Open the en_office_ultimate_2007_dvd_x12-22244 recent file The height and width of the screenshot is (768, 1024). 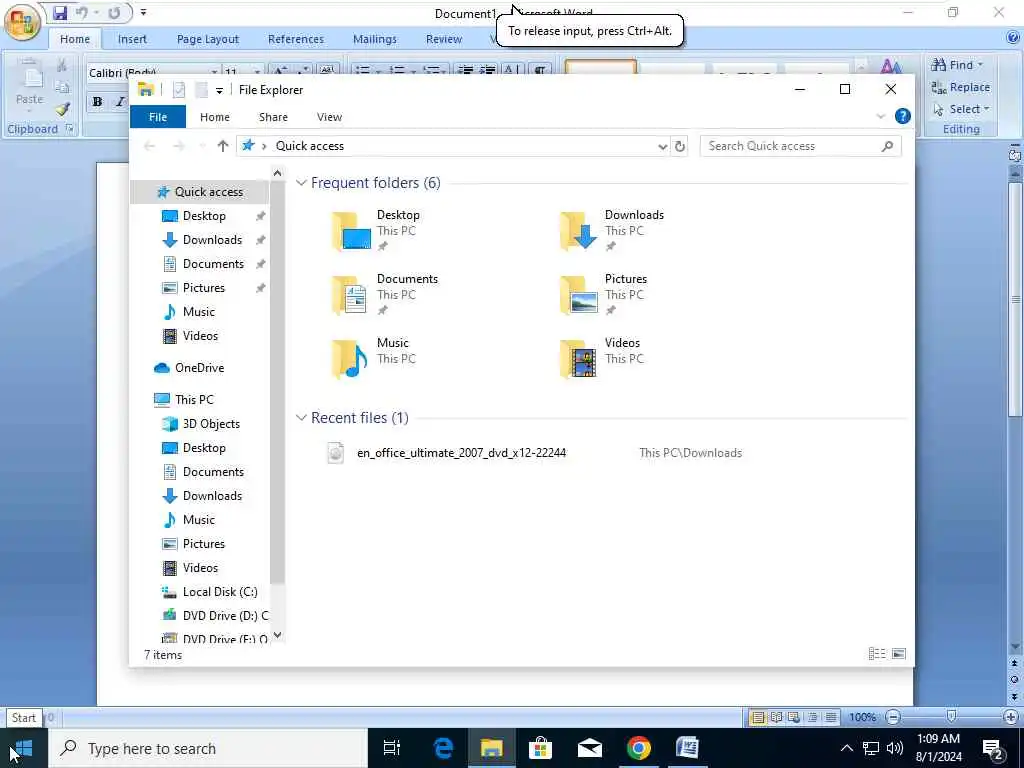pos(461,453)
